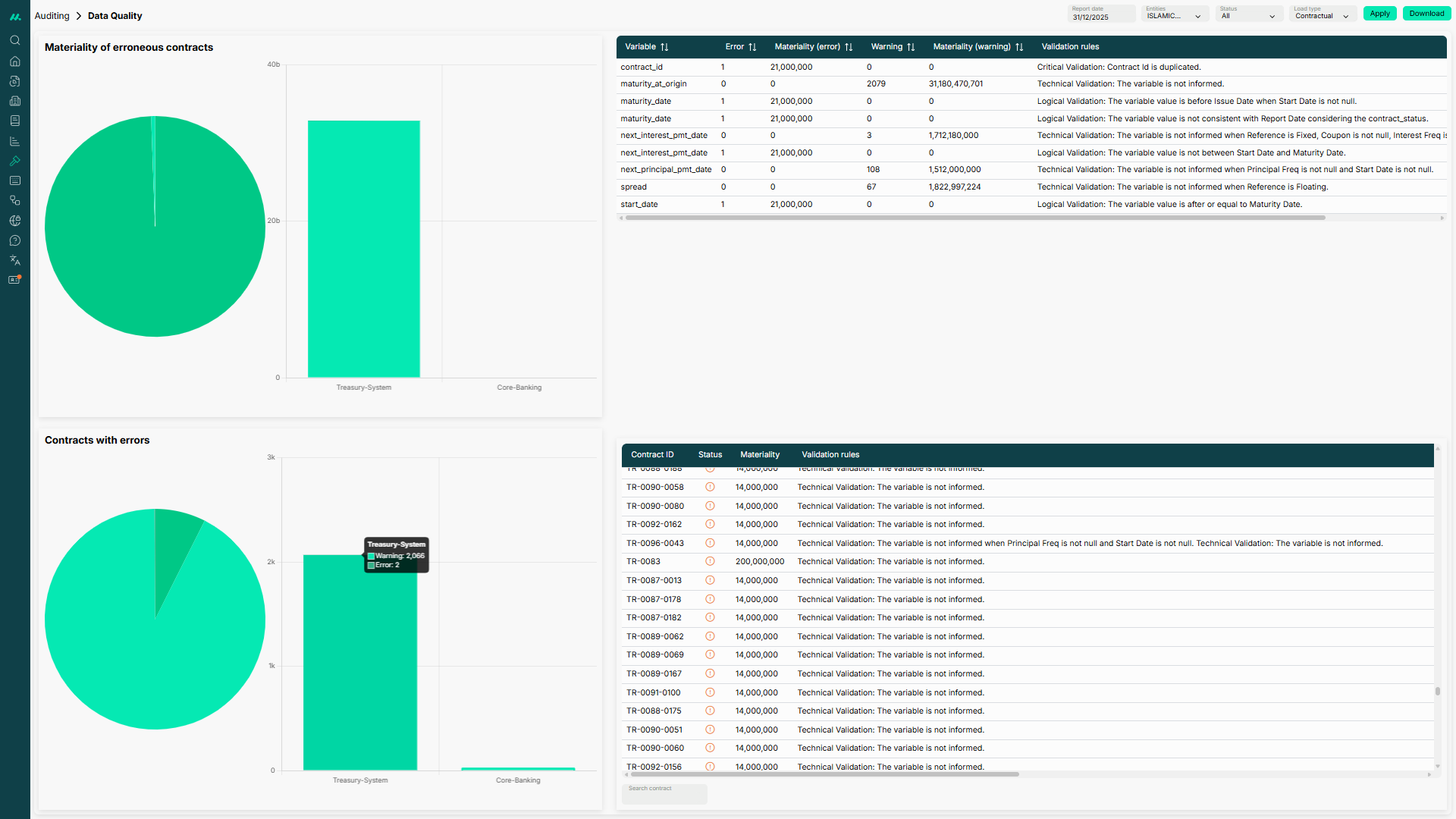Sort by Materiality (error) column arrows
Viewport: 1456px width, 819px height.
[x=849, y=47]
